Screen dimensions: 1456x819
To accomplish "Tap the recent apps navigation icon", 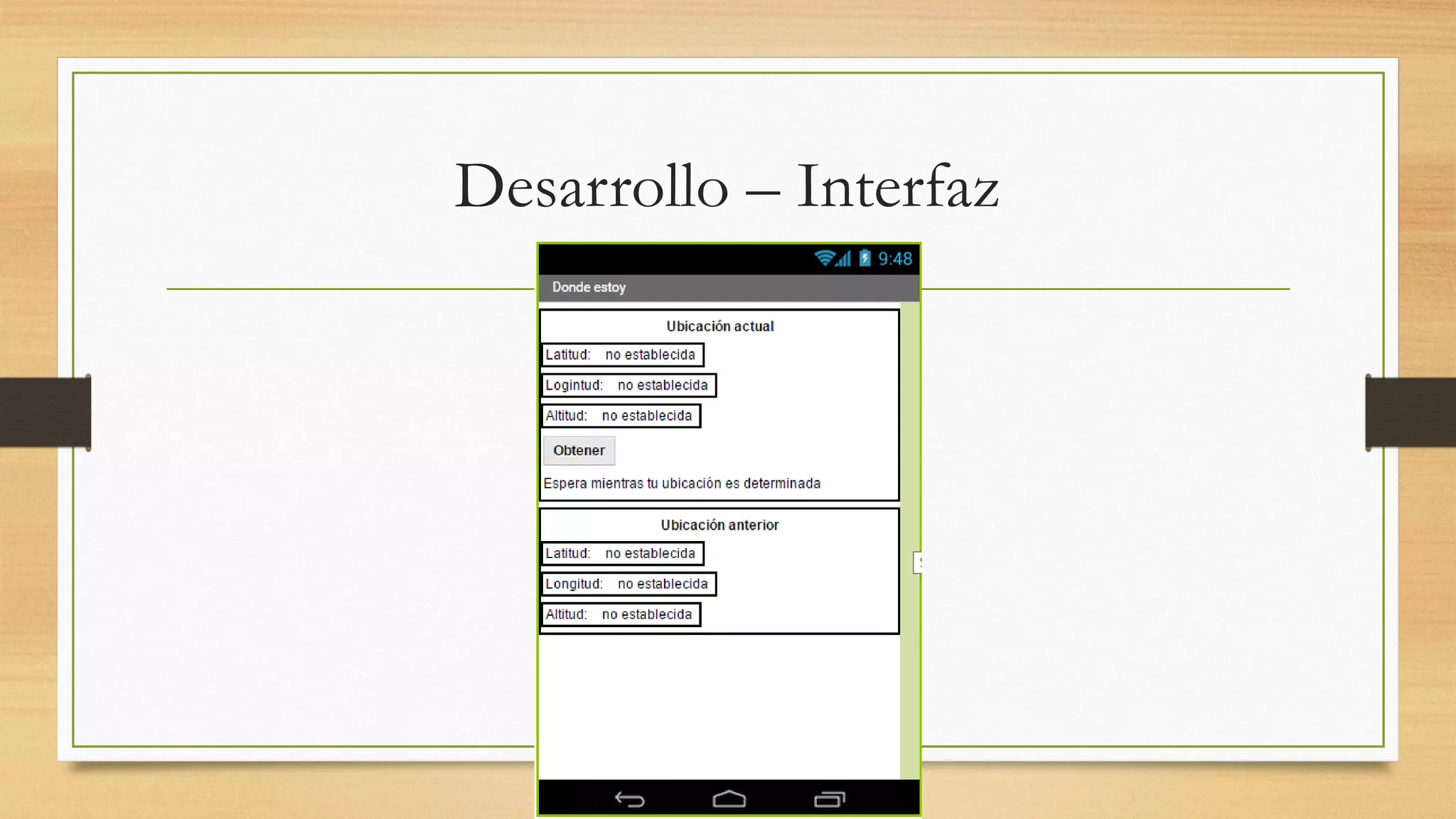I will coord(830,800).
